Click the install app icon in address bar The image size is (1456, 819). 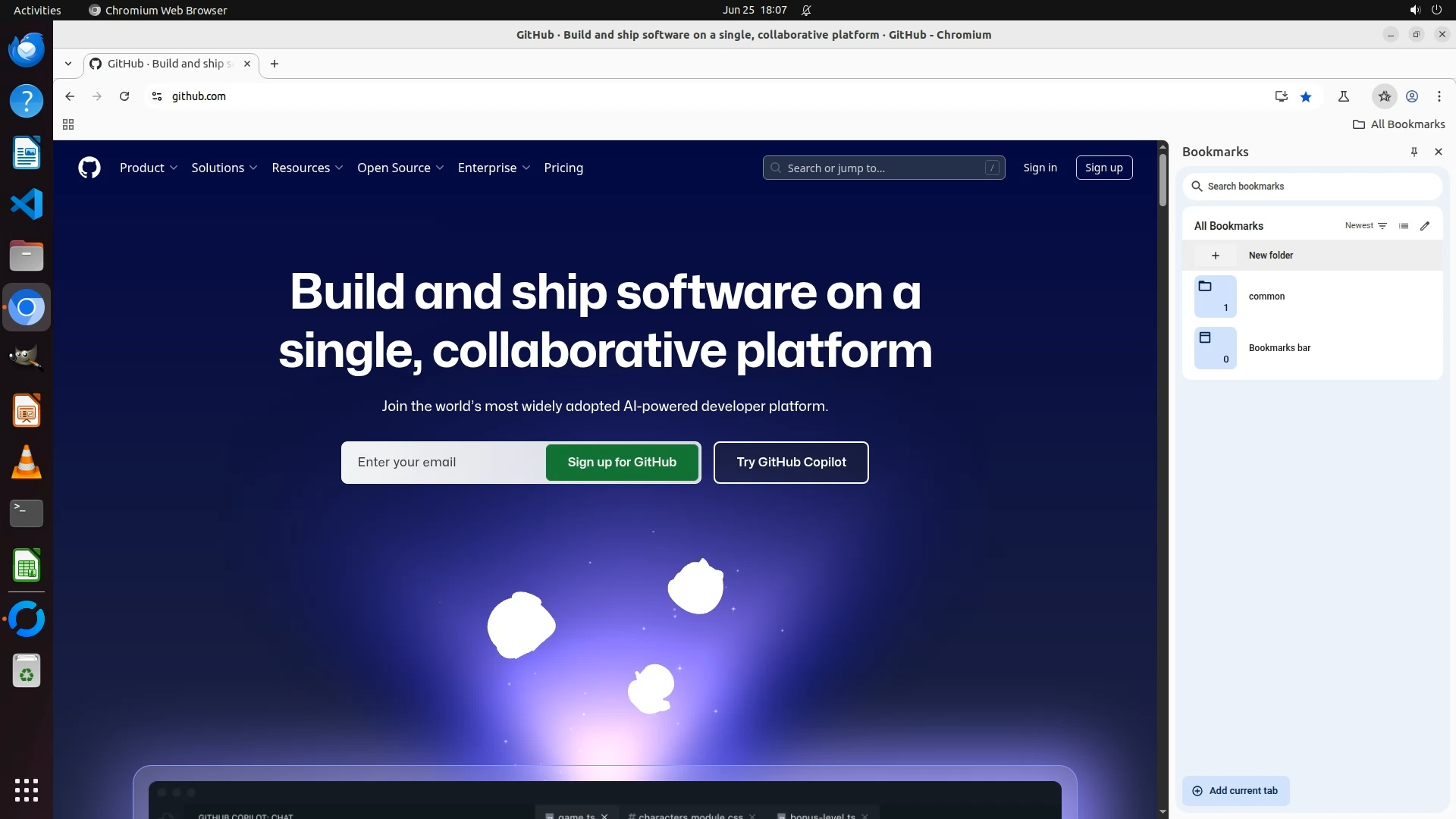(1281, 96)
